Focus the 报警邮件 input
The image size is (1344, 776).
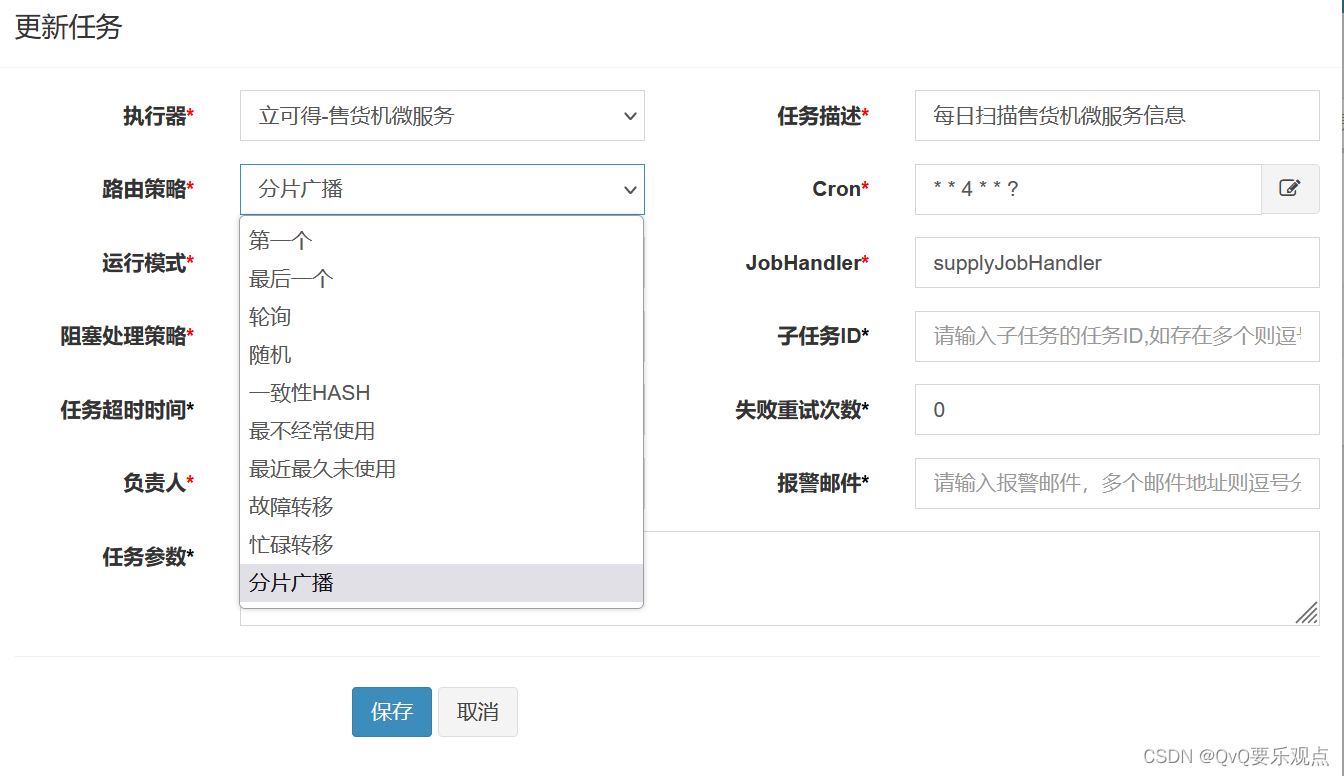[1117, 483]
